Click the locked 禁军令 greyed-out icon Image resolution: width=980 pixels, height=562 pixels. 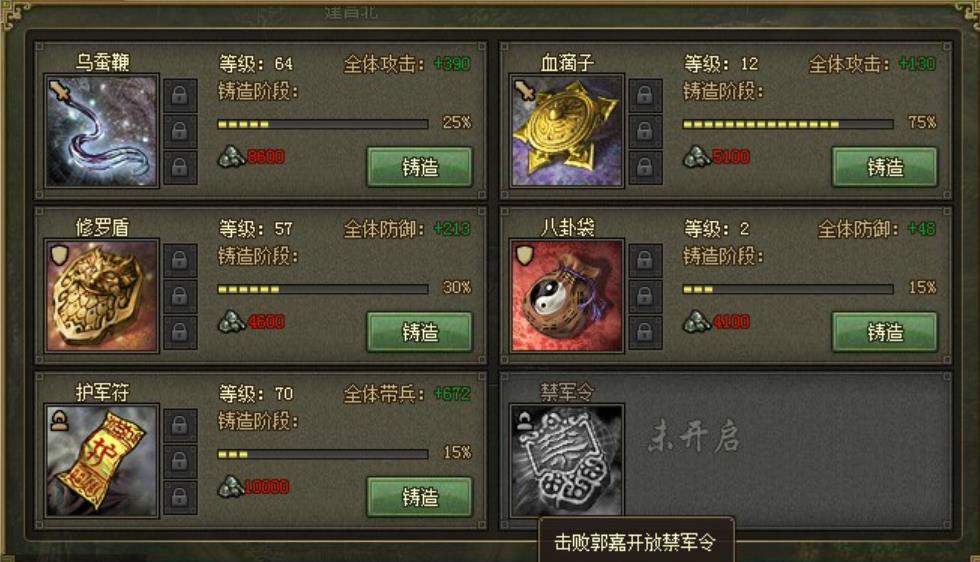(x=567, y=461)
